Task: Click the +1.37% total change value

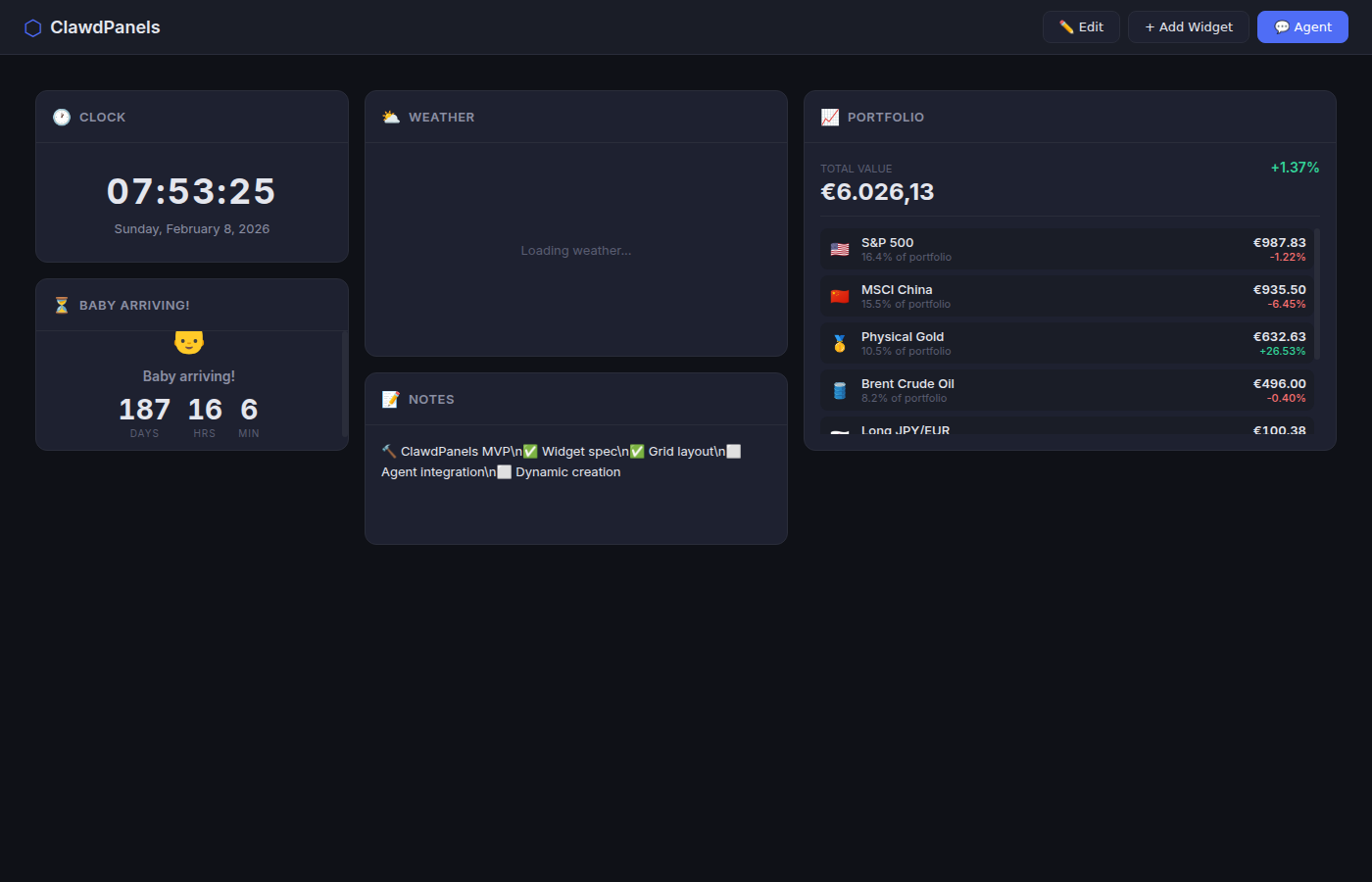Action: click(1295, 168)
